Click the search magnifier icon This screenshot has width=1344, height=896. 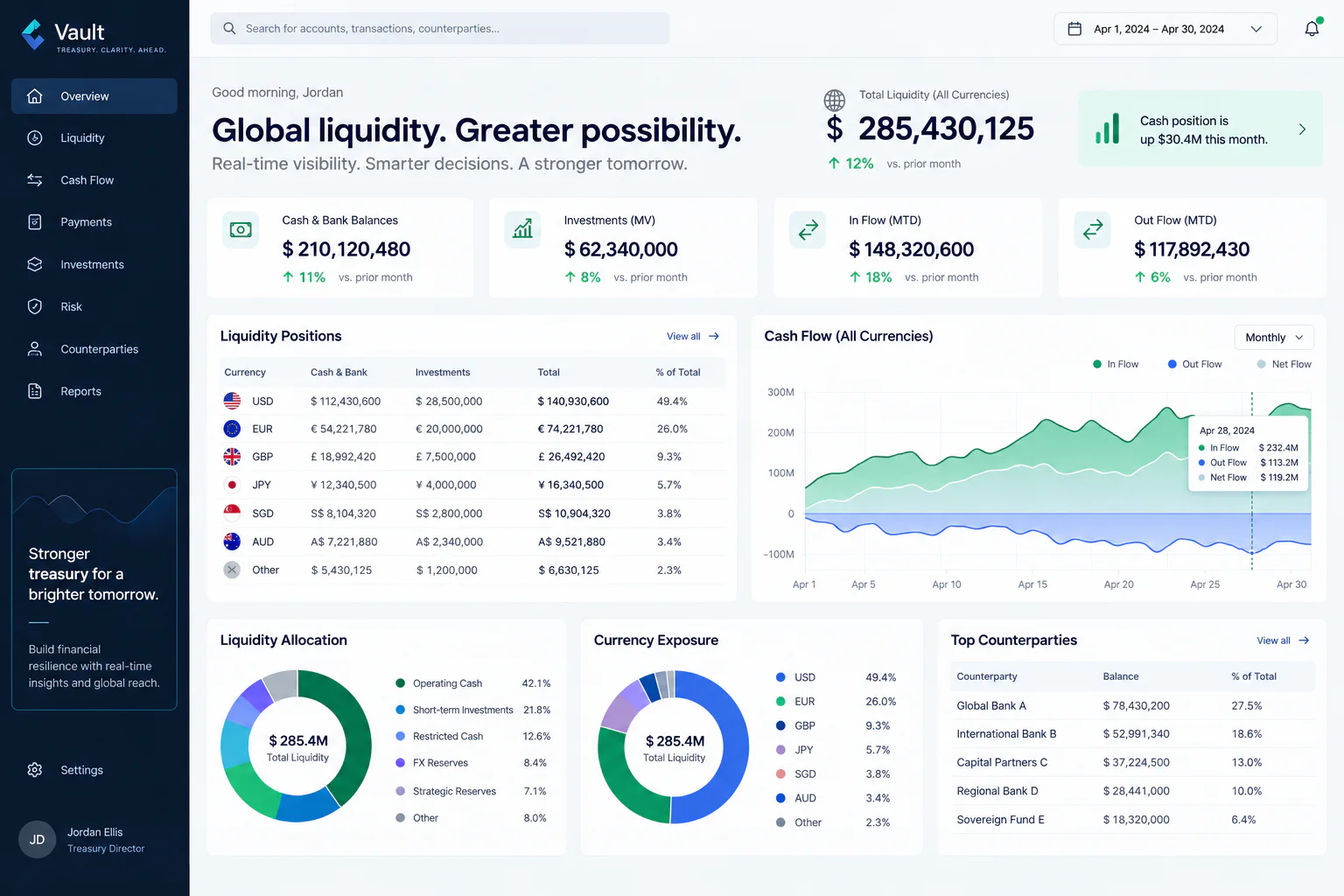pos(229,28)
